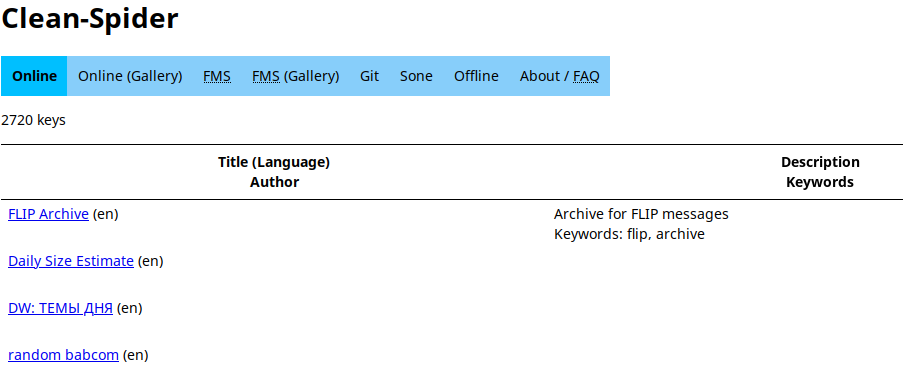The width and height of the screenshot is (903, 387).
Task: Open the random babcom link
Action: click(63, 355)
